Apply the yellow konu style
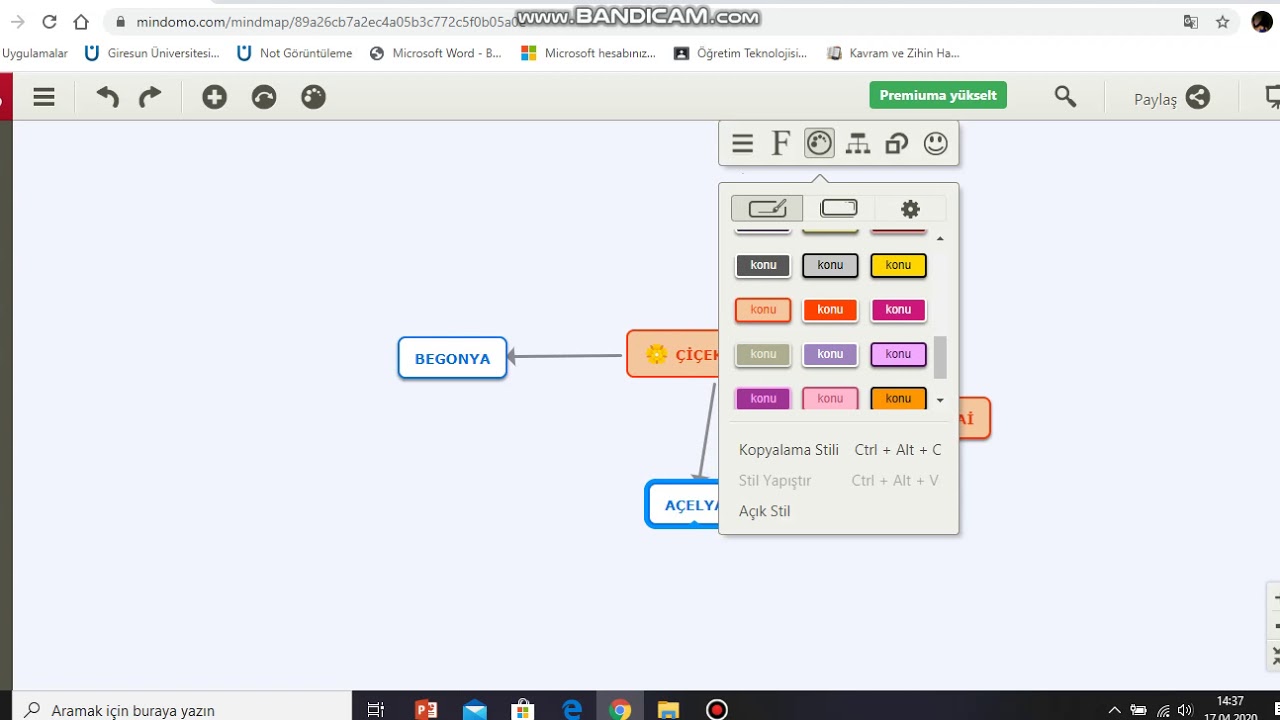This screenshot has height=720, width=1280. coord(898,265)
